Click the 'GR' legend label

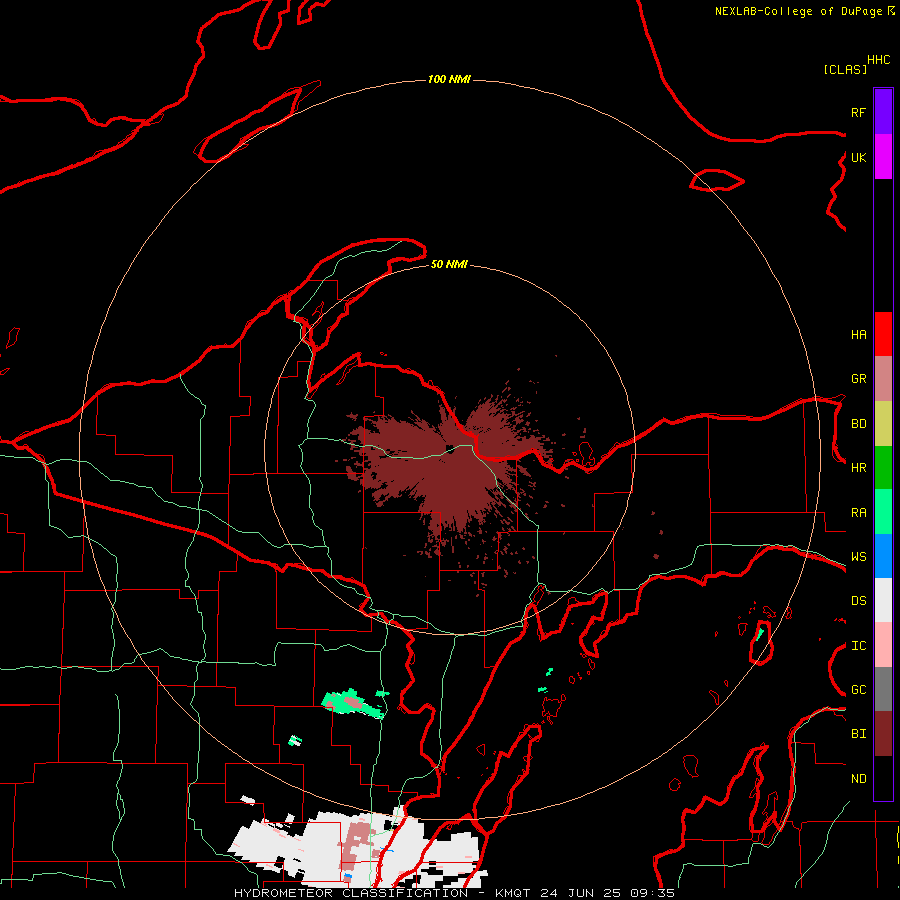(858, 379)
